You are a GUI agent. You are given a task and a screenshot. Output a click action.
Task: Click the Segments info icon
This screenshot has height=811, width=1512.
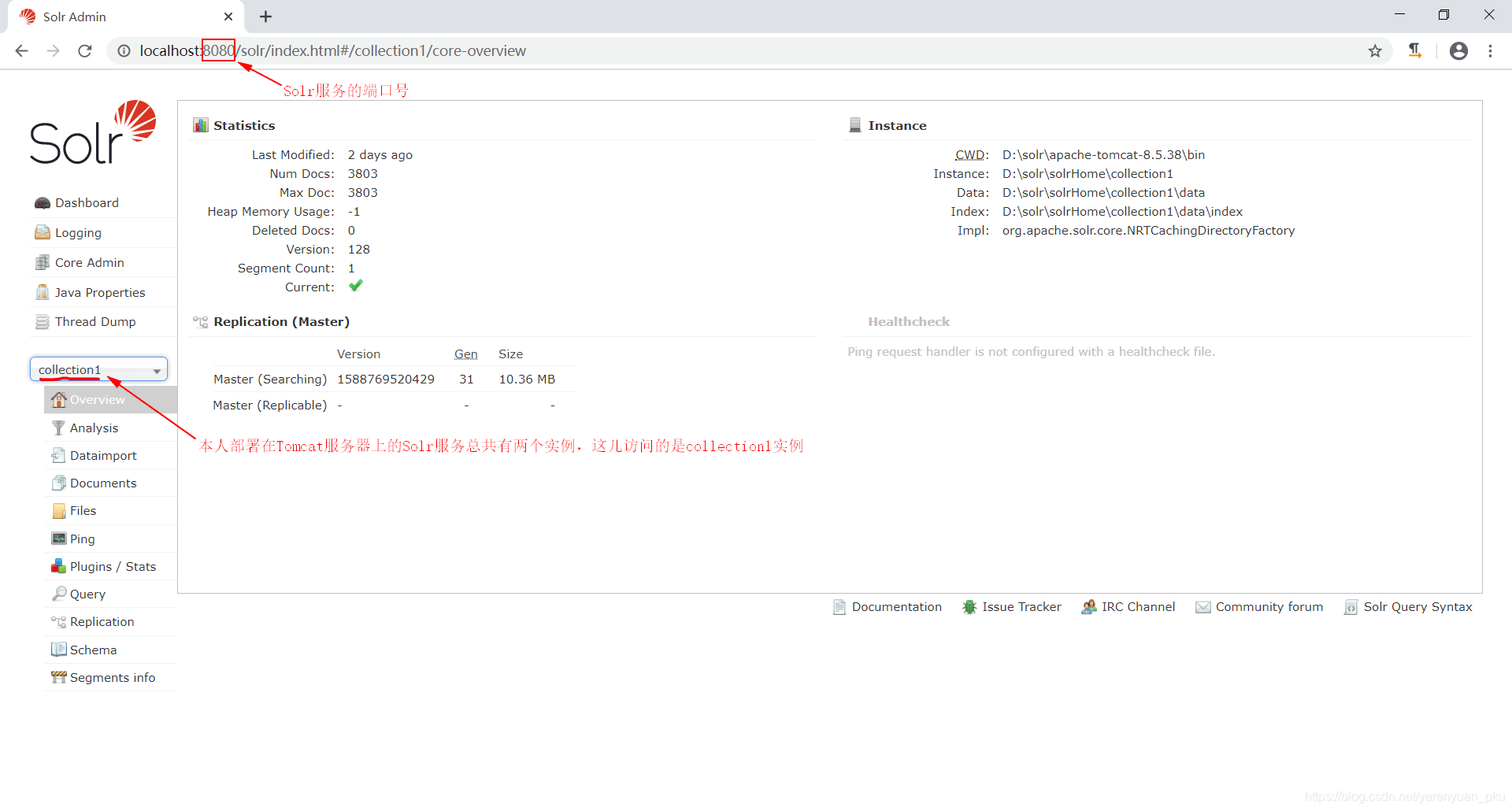[59, 677]
